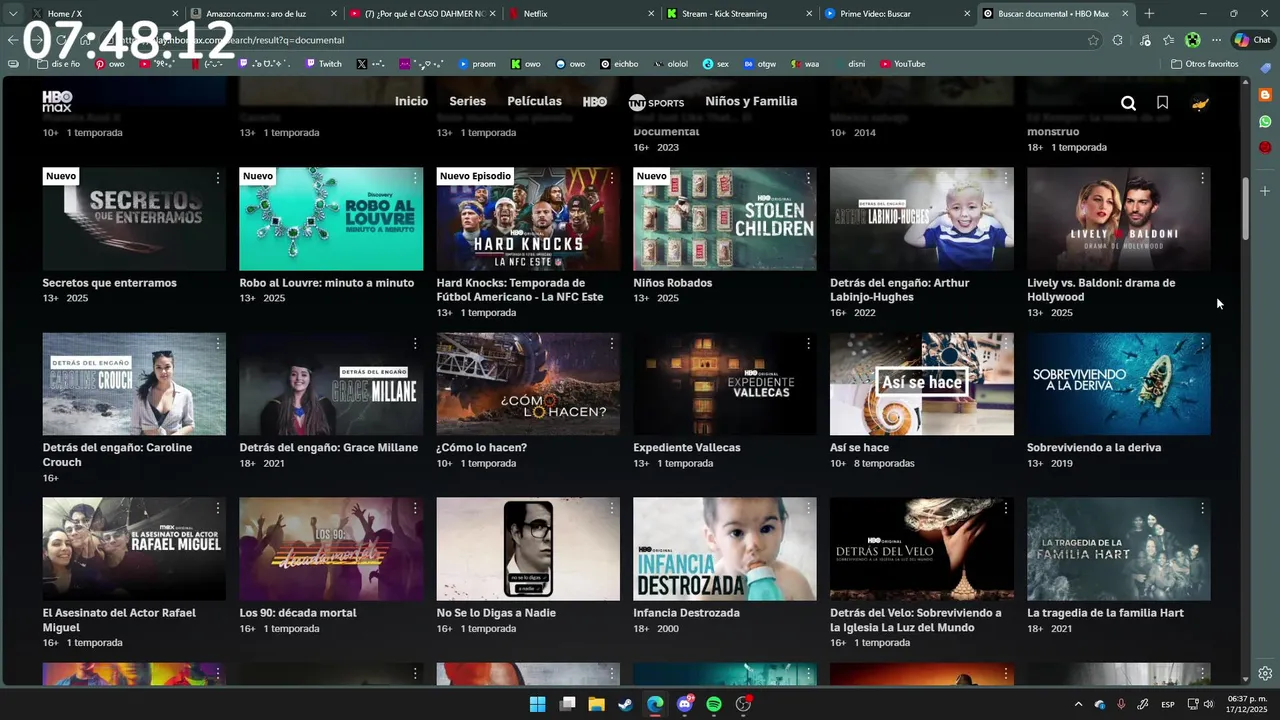Click the microphone icon in system tray
The height and width of the screenshot is (720, 1280).
click(x=1121, y=704)
